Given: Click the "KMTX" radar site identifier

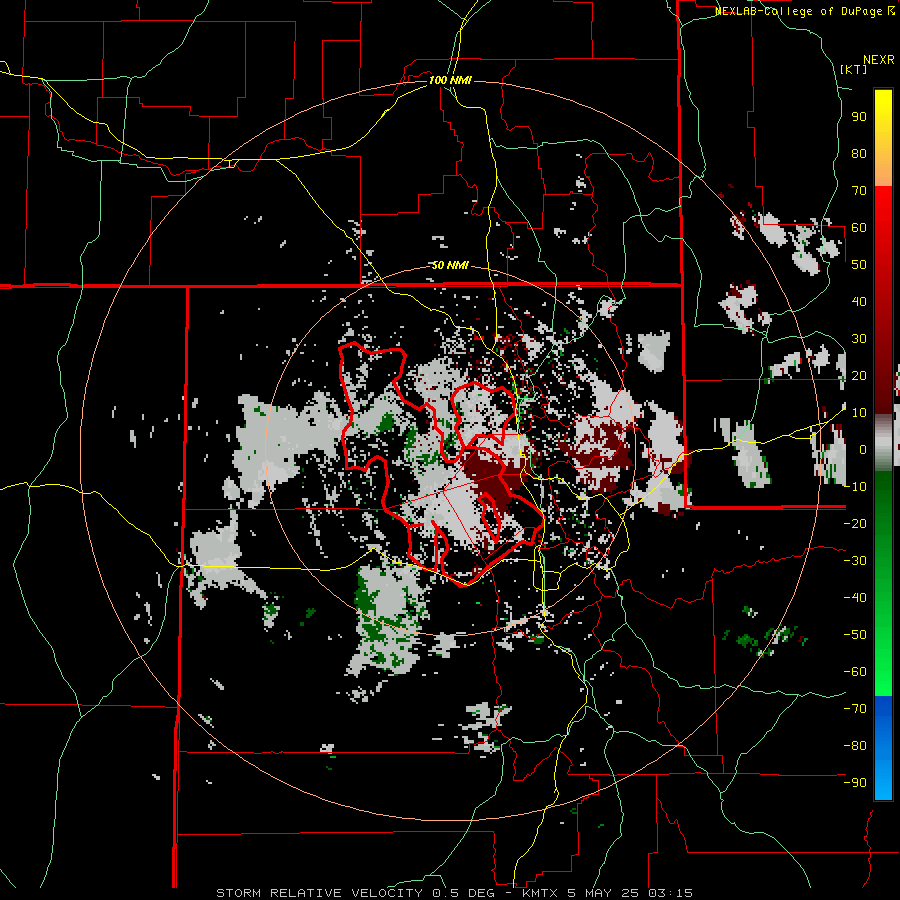Looking at the screenshot, I should (x=542, y=893).
